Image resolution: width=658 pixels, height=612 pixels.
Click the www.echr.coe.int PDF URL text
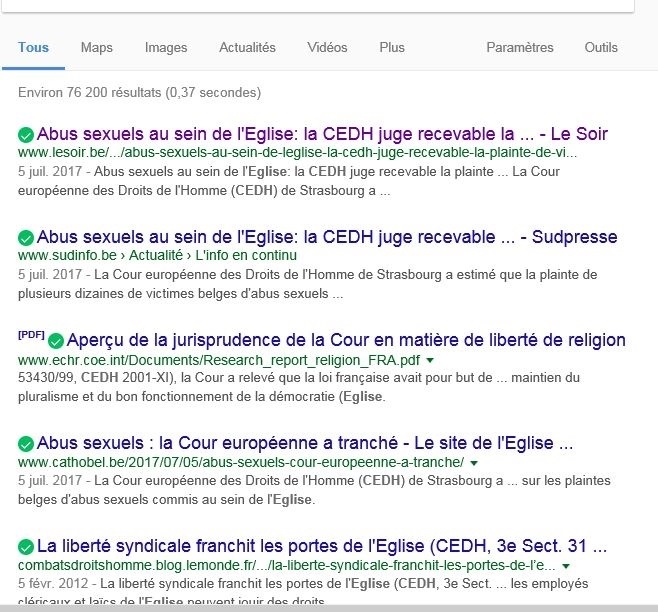click(x=219, y=360)
